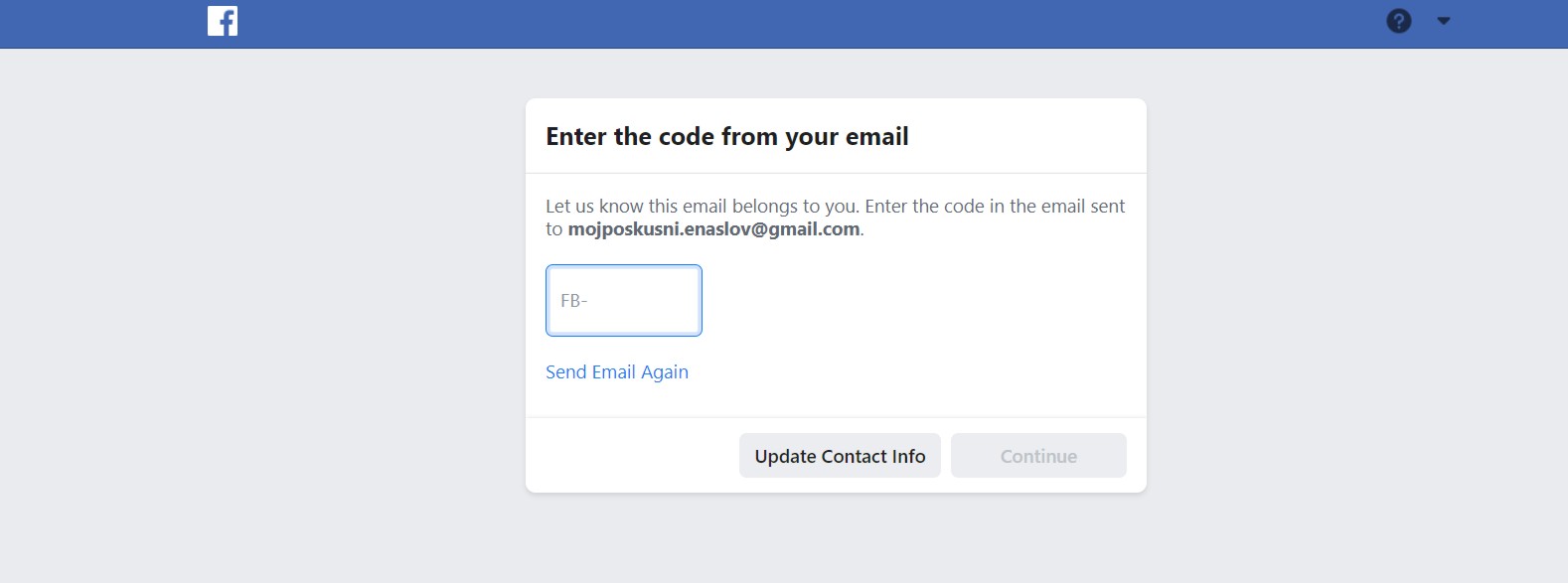Image resolution: width=1568 pixels, height=583 pixels.
Task: Get support from the dark circular help icon
Action: point(1398,21)
